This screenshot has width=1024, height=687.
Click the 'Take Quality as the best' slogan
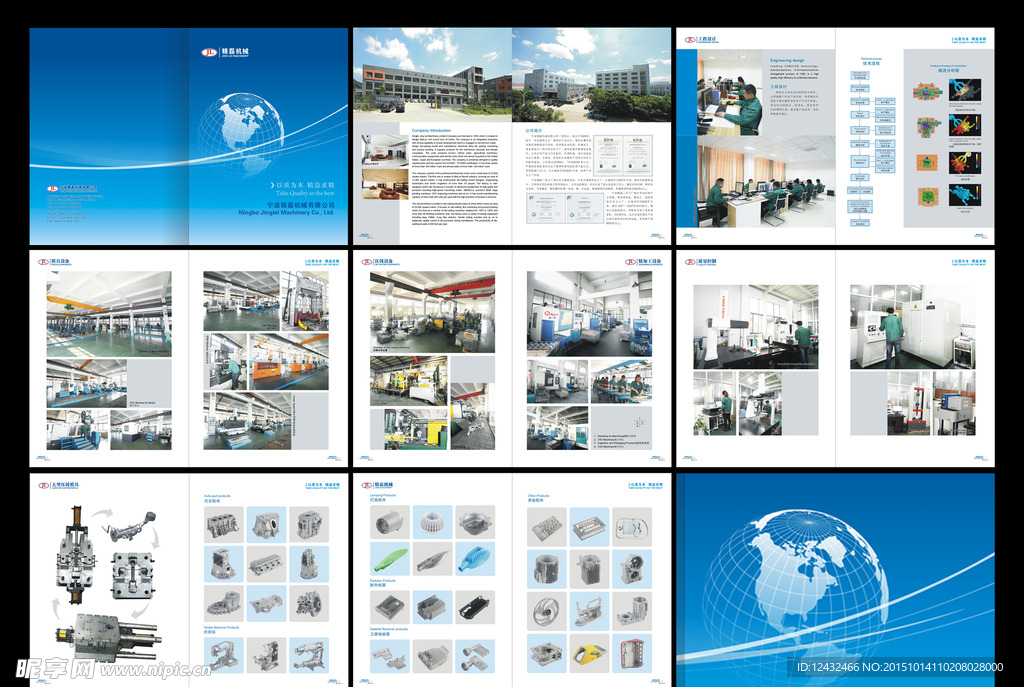click(x=304, y=194)
